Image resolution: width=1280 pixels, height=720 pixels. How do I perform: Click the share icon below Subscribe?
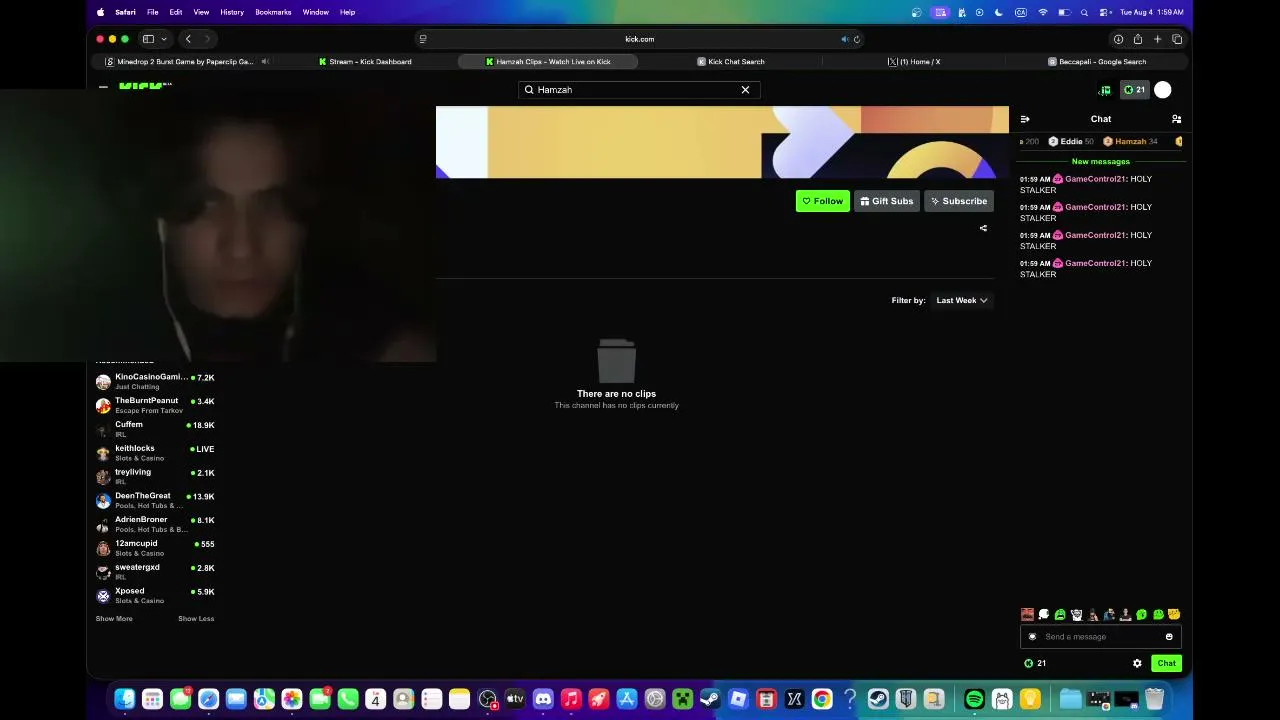[x=983, y=228]
